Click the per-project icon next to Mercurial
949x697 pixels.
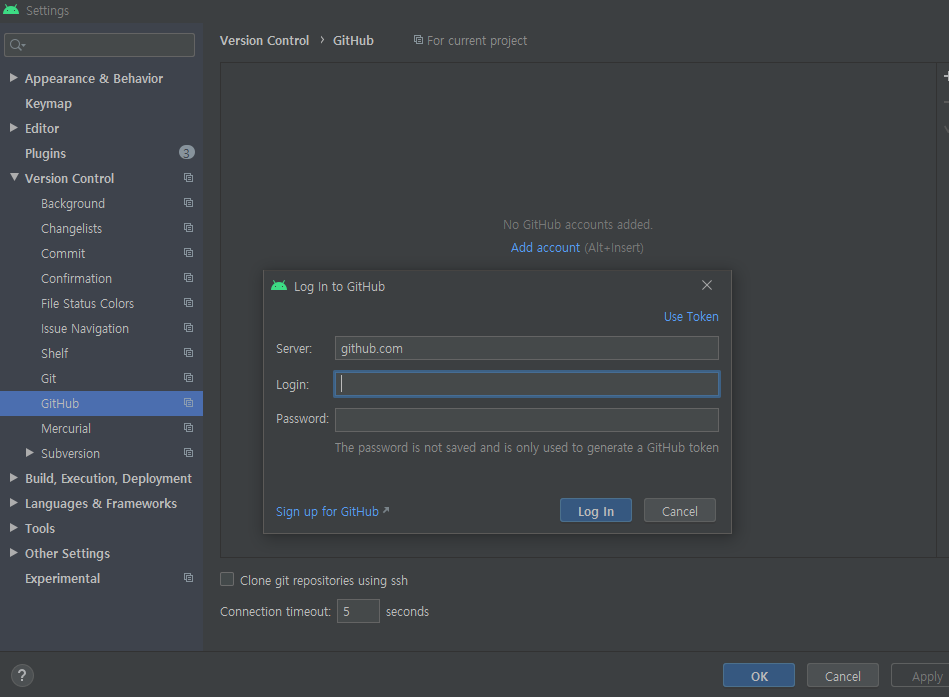click(188, 428)
